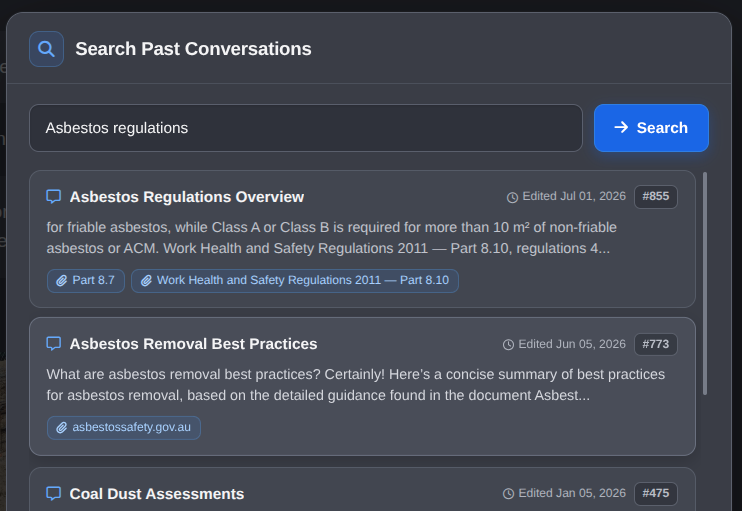The image size is (742, 511).
Task: Click the #475 badge
Action: click(655, 493)
